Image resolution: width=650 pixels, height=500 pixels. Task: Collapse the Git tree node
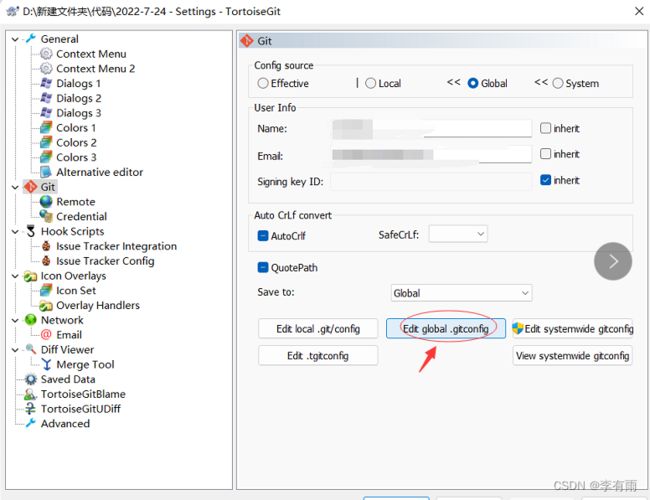(15, 187)
